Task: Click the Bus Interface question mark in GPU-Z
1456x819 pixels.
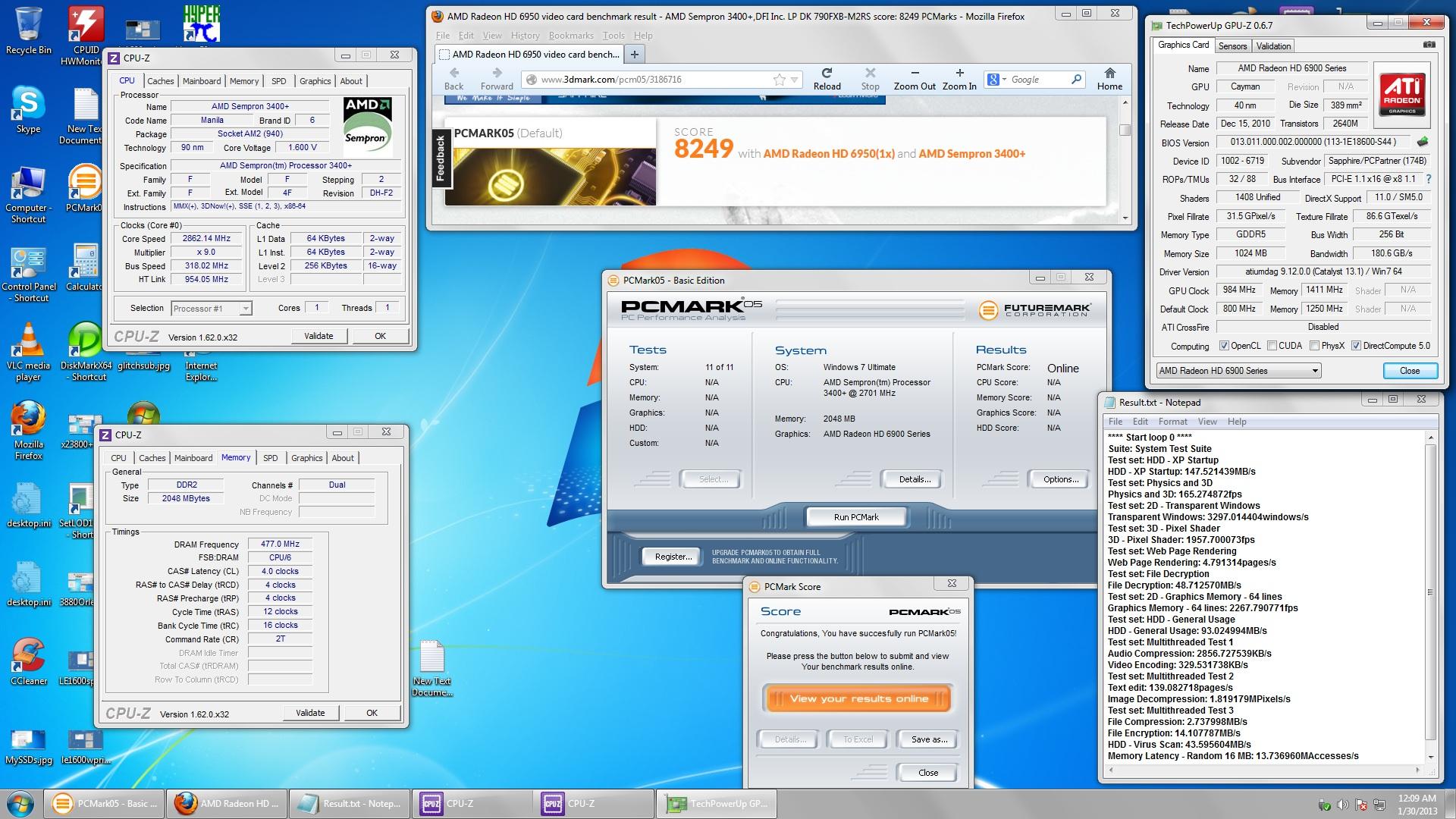Action: 1429,180
